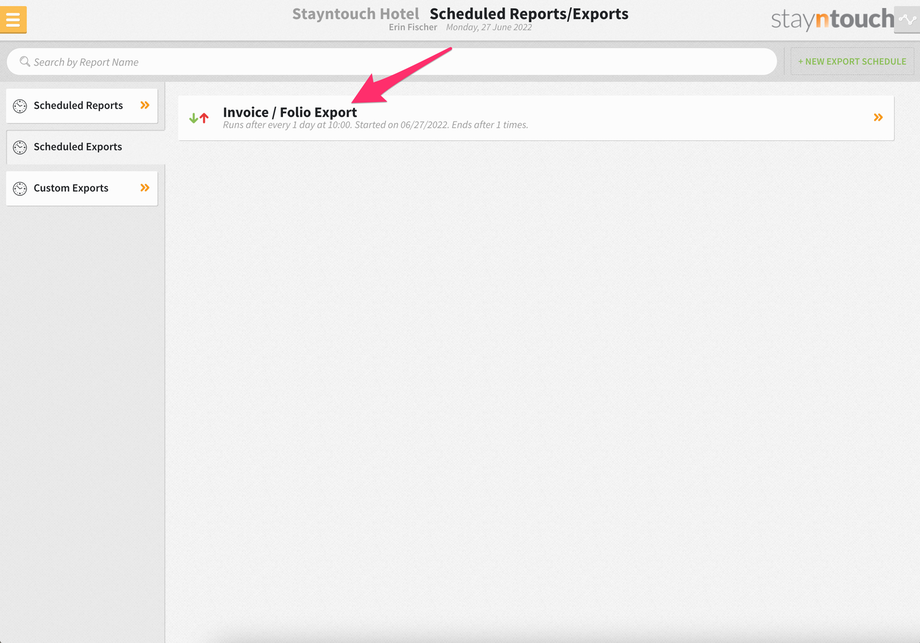Switch to Custom Exports tab
Viewport: 920px width, 643px height.
82,188
